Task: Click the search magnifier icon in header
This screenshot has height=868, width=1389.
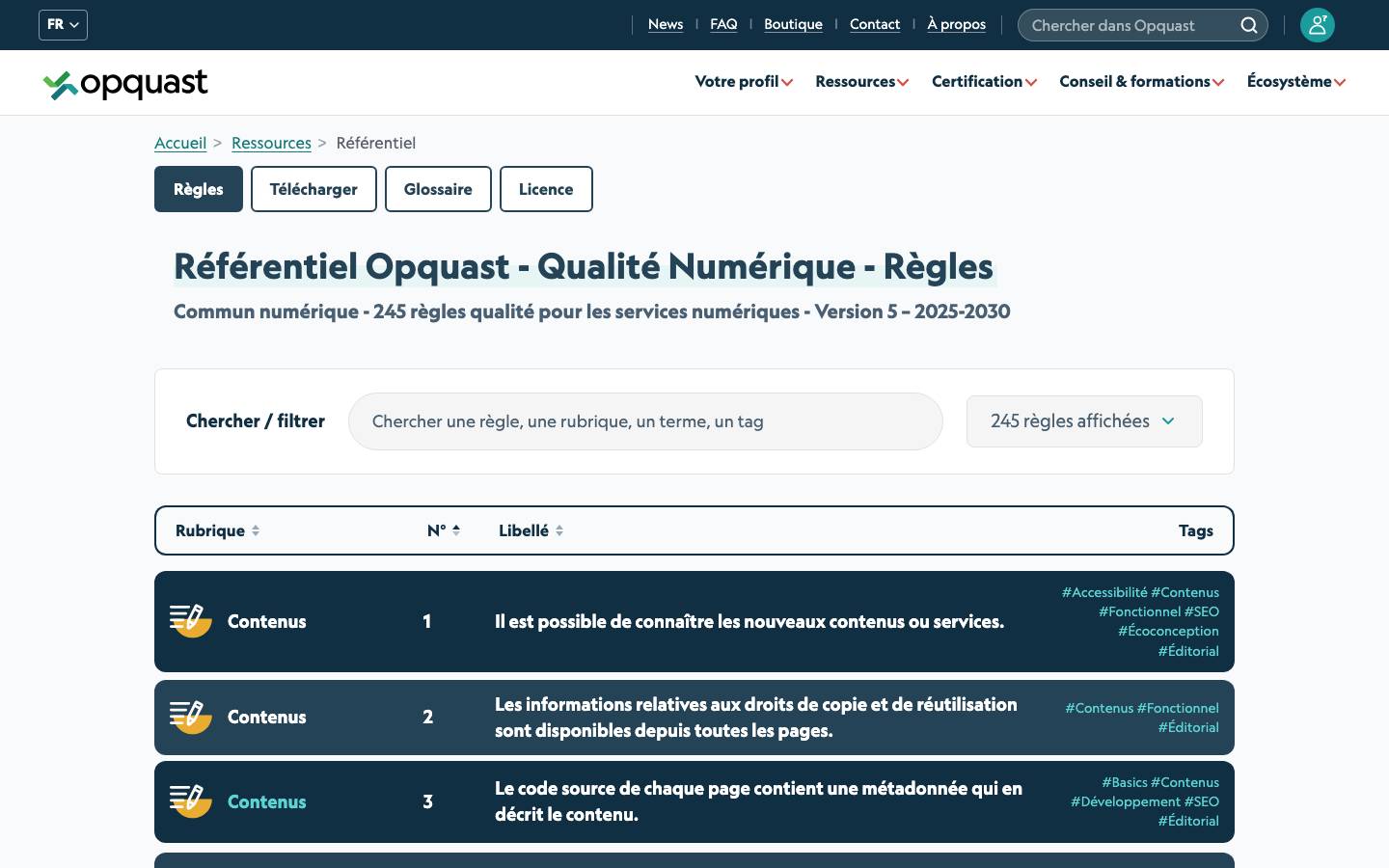Action: point(1249,25)
